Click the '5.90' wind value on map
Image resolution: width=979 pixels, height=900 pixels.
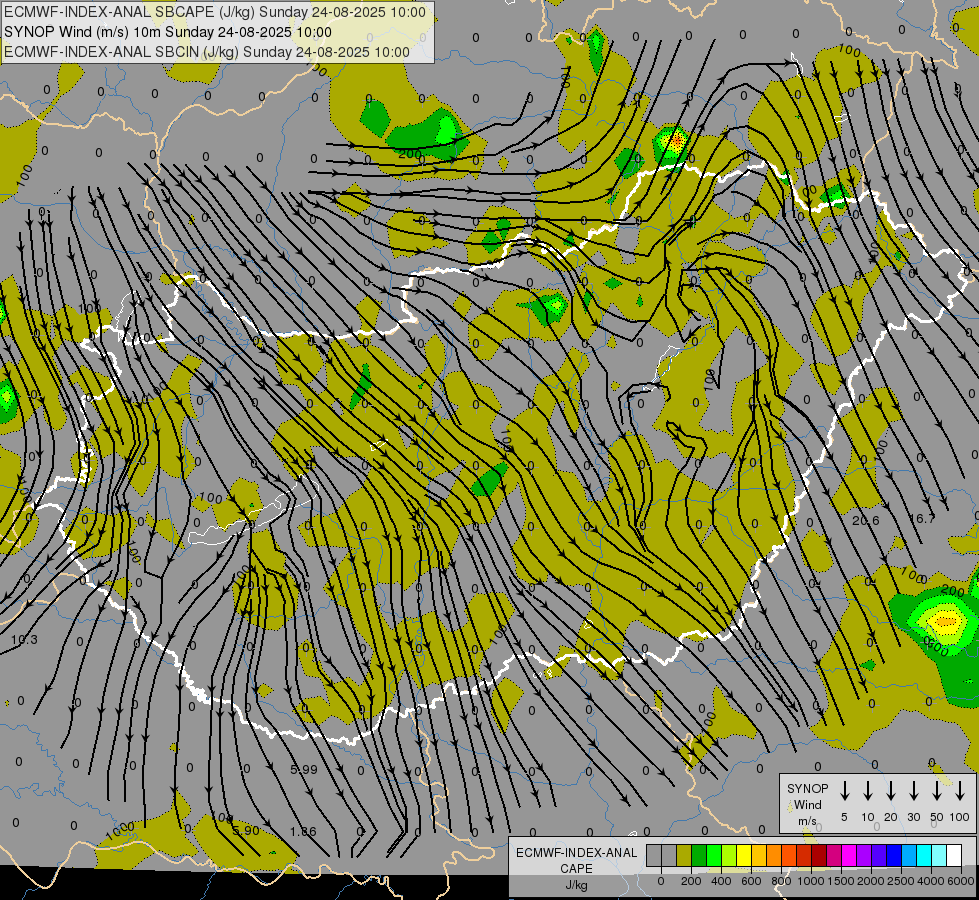click(246, 831)
